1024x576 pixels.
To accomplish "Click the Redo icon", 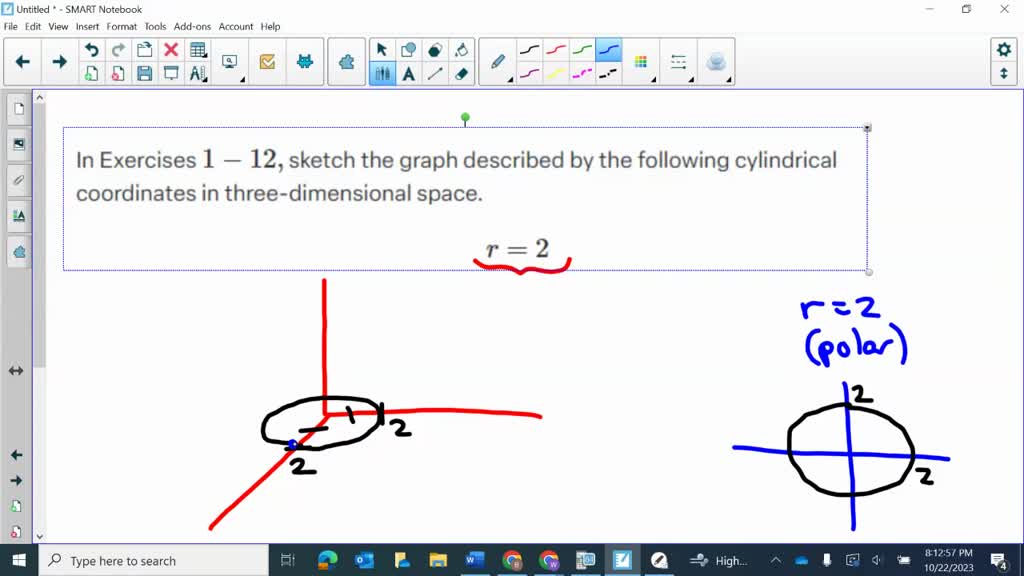I will pyautogui.click(x=118, y=50).
